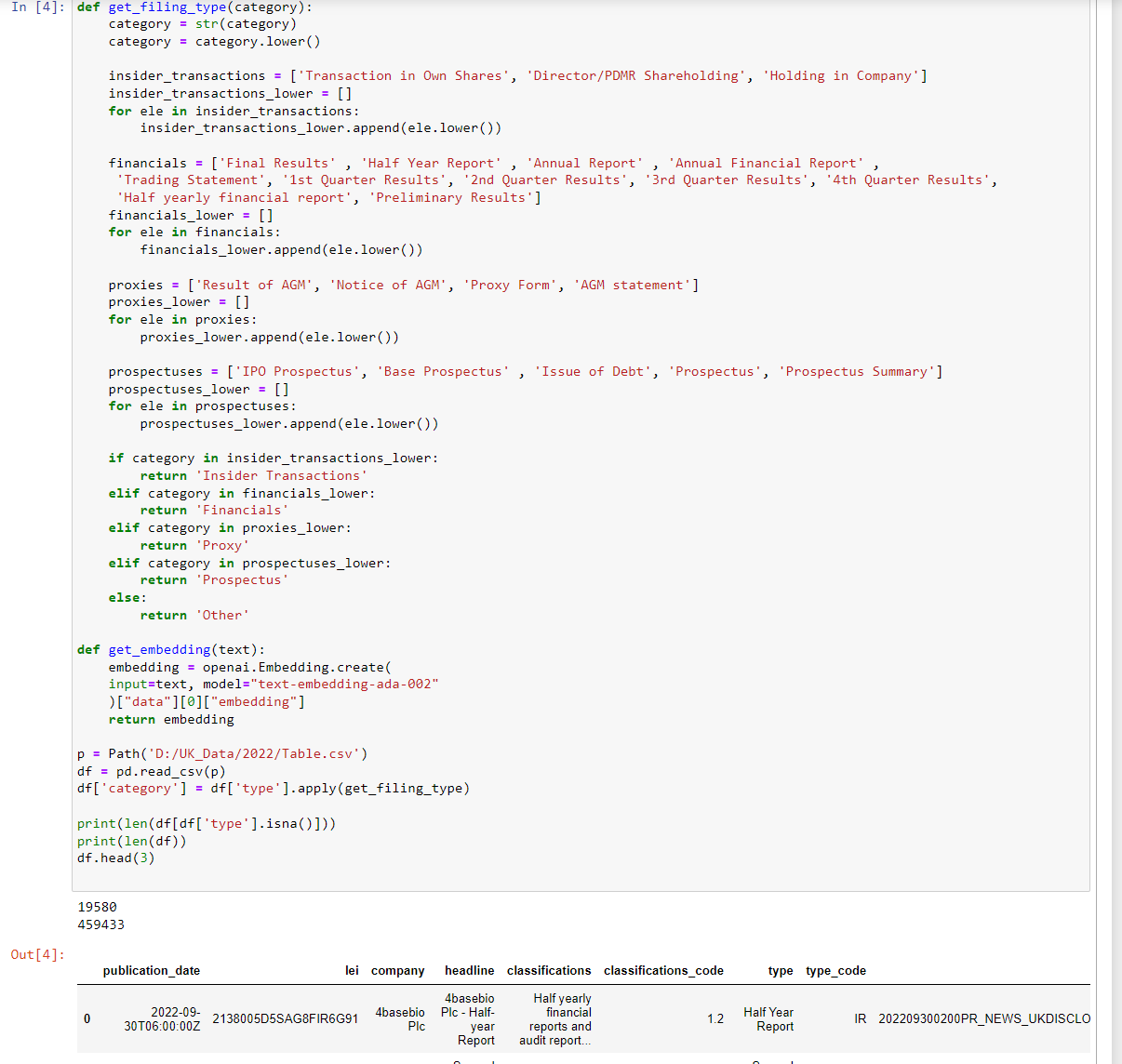The height and width of the screenshot is (1064, 1122).
Task: Click the lei column header
Action: click(x=351, y=970)
